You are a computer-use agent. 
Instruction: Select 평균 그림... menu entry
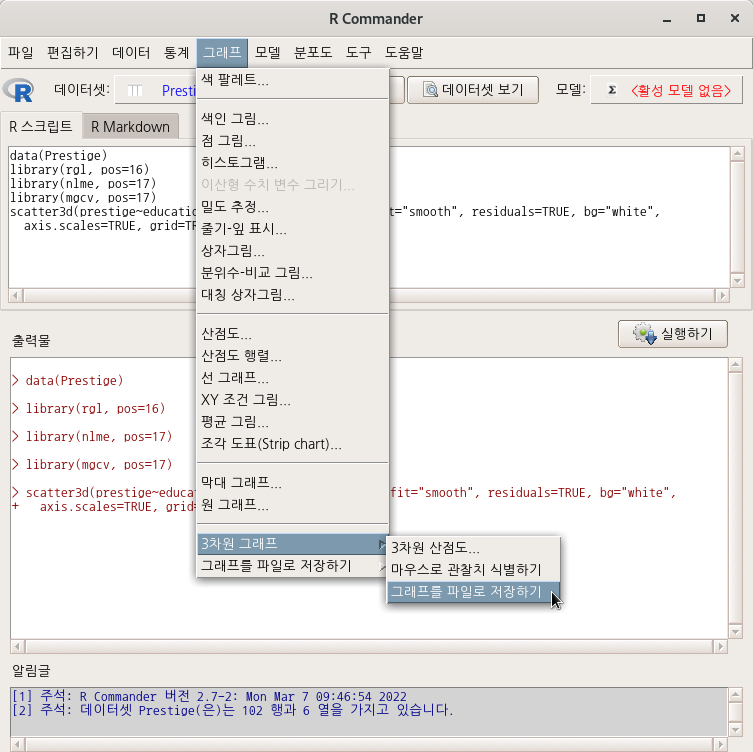(292, 422)
